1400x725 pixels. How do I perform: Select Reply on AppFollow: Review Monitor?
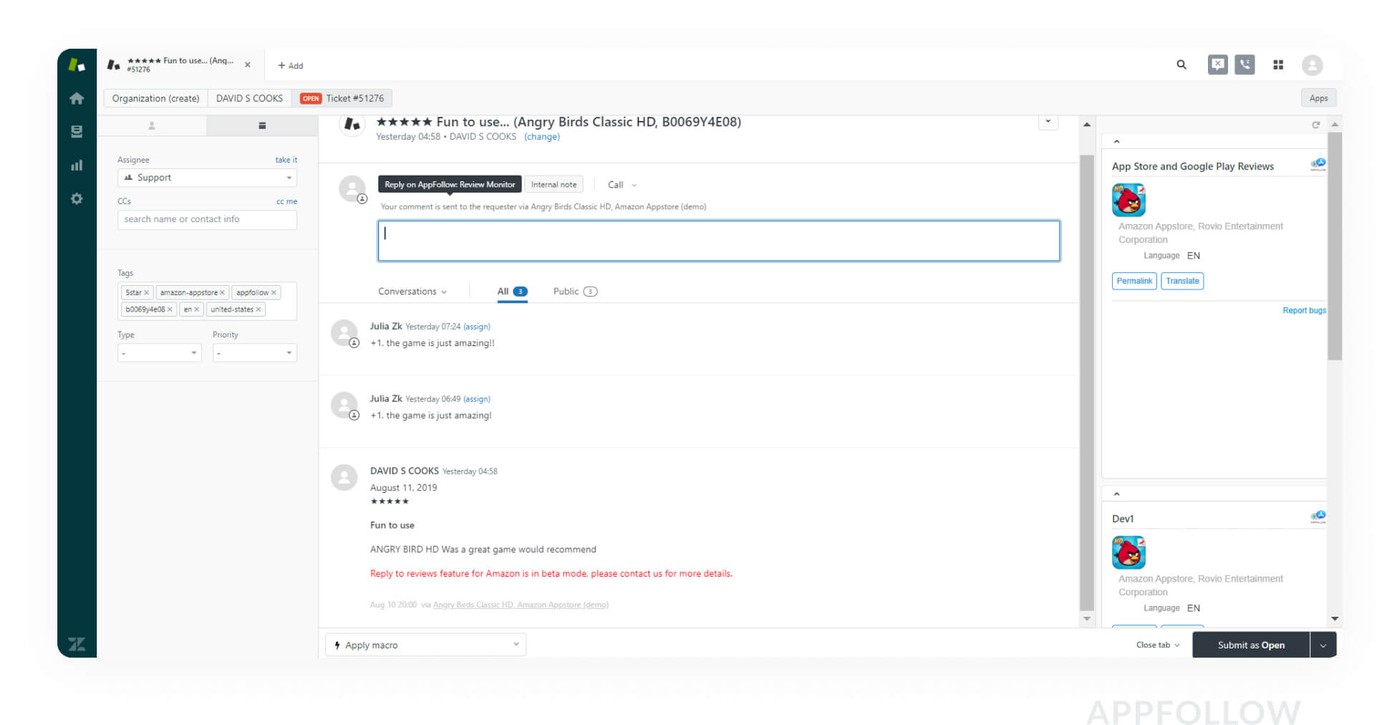click(x=450, y=185)
